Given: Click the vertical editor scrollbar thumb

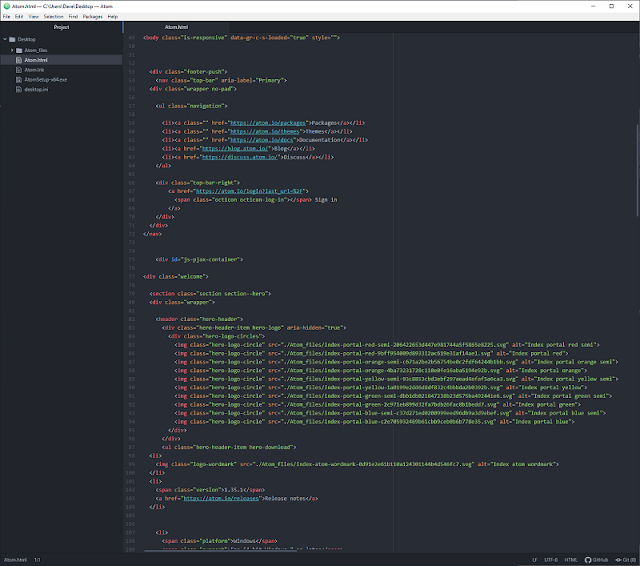Looking at the screenshot, I should pos(638,169).
